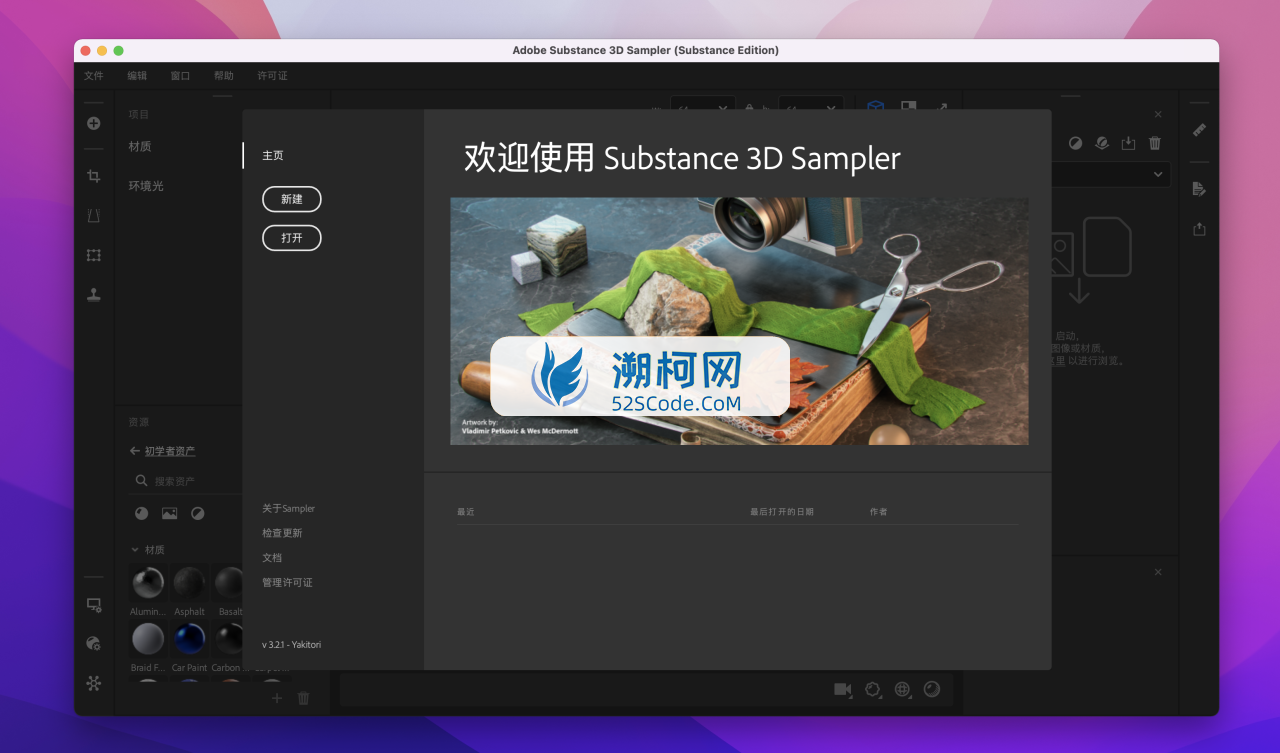This screenshot has height=753, width=1280.
Task: Click the half-filled circle icon in layers panel
Action: click(1075, 143)
